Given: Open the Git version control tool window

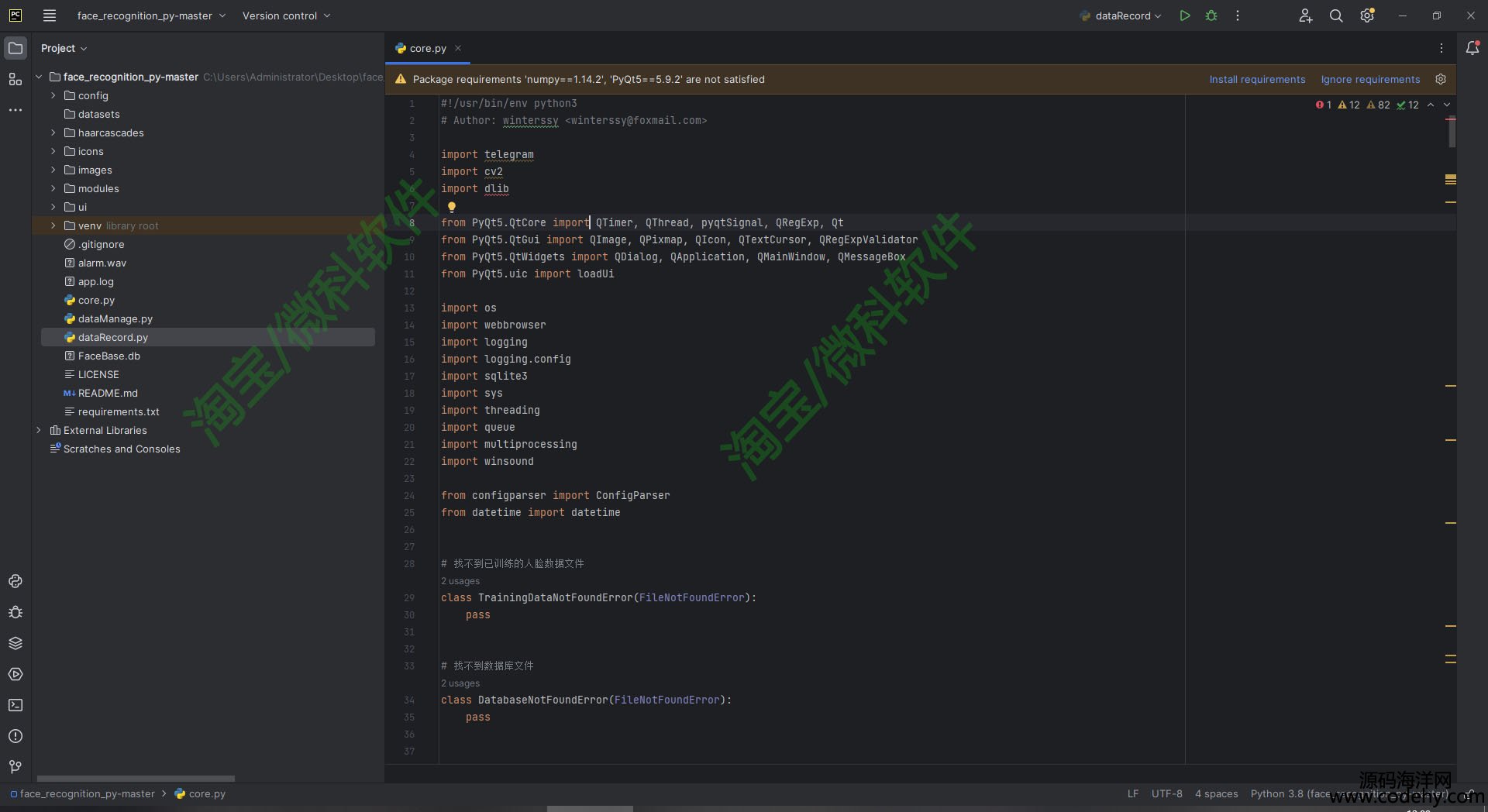Looking at the screenshot, I should [15, 767].
